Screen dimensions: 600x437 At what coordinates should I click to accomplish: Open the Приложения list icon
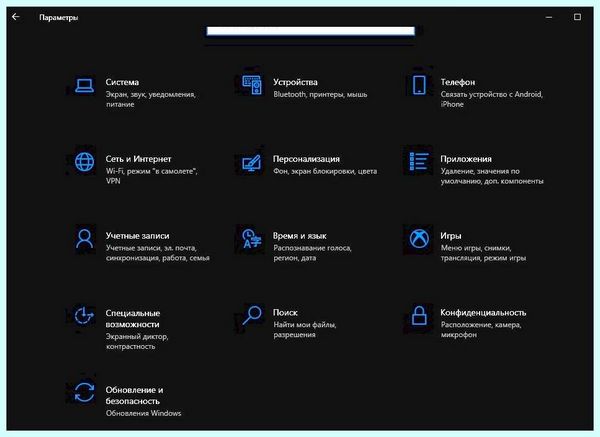419,161
